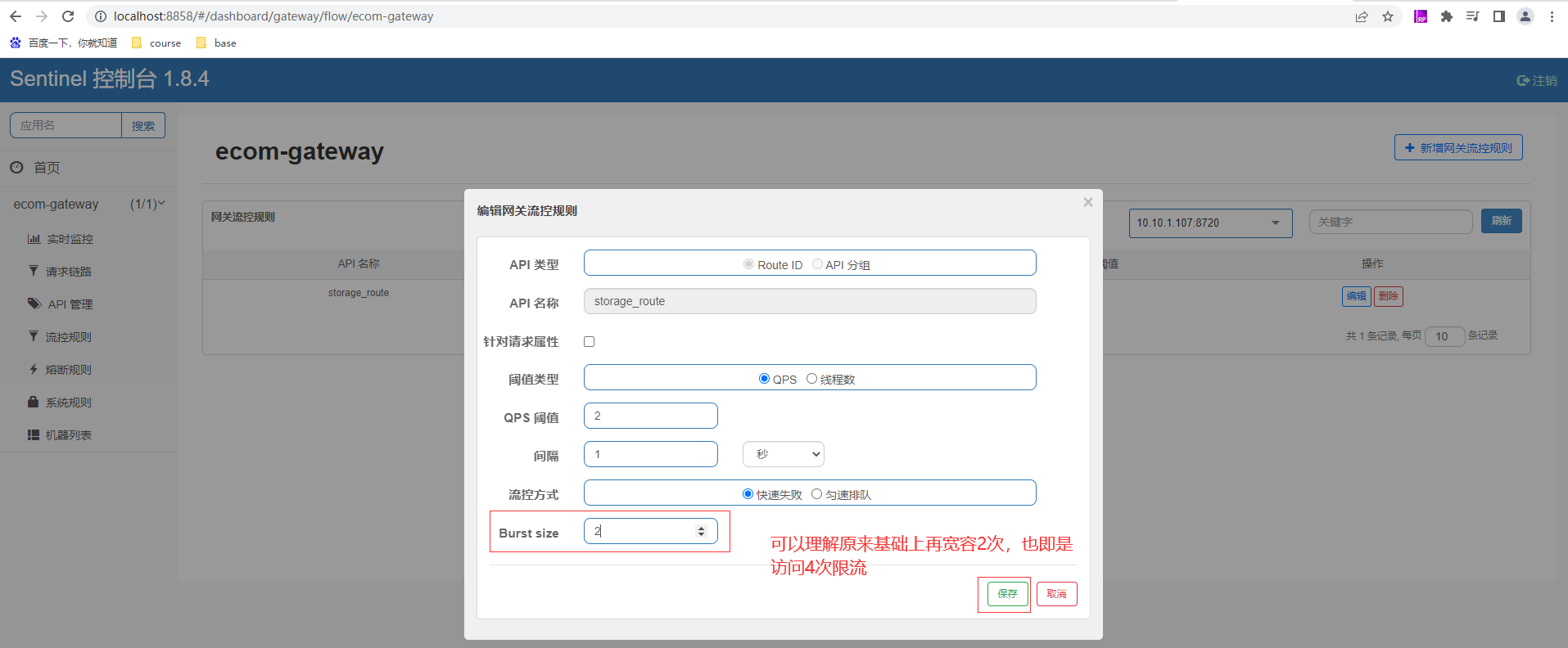Click the 刷新 refresh button
Screen dimensions: 1568x648
click(1501, 221)
